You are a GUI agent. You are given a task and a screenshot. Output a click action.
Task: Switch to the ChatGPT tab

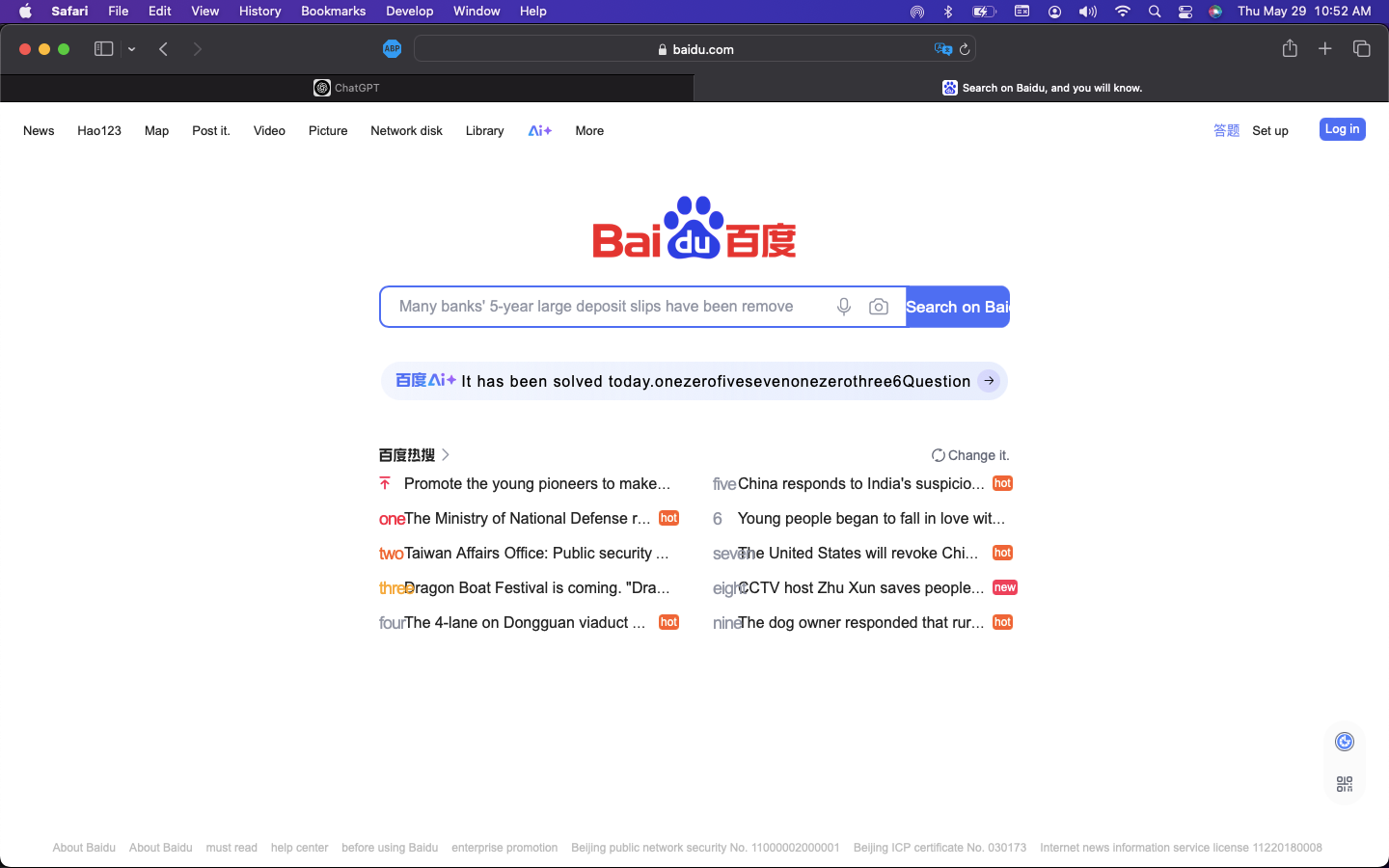coord(347,88)
